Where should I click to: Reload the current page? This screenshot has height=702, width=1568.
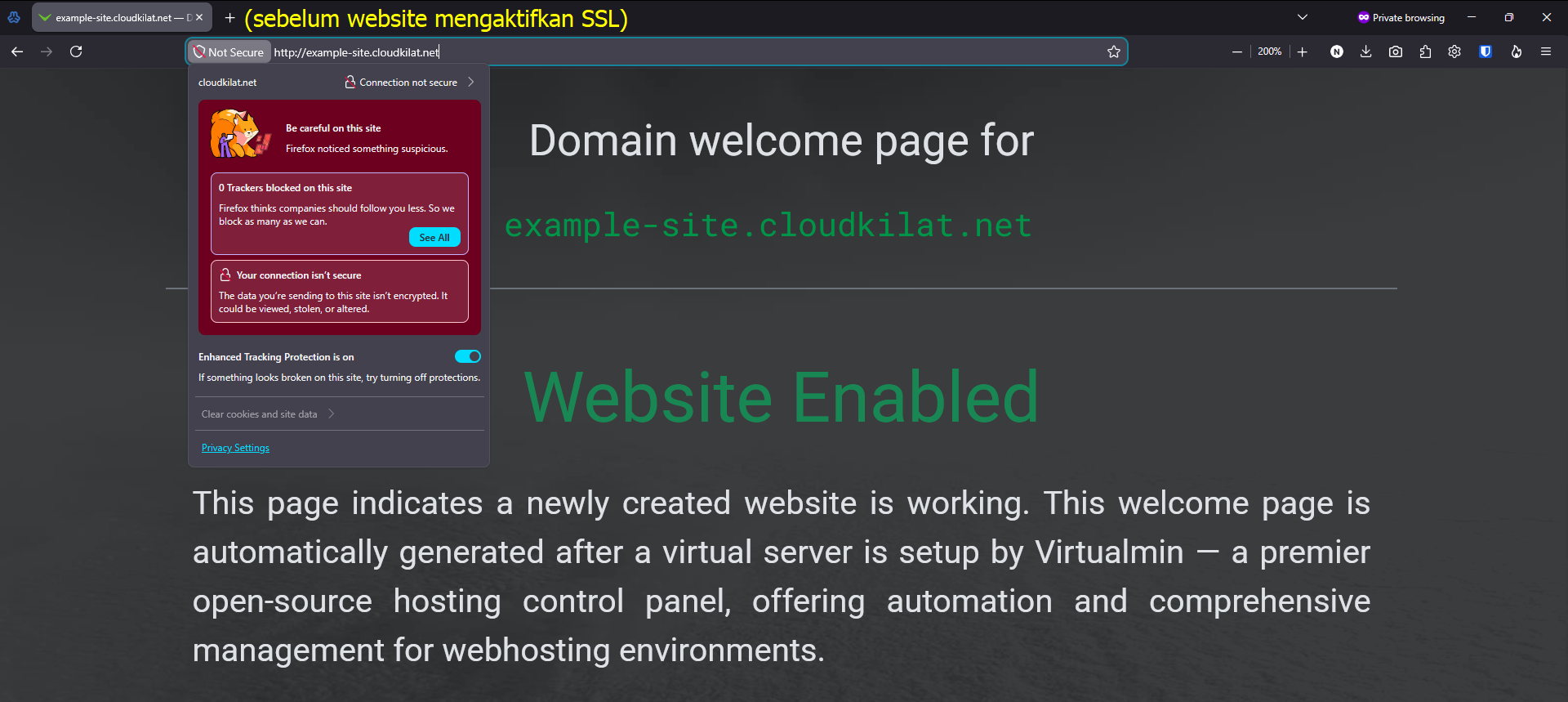(76, 51)
